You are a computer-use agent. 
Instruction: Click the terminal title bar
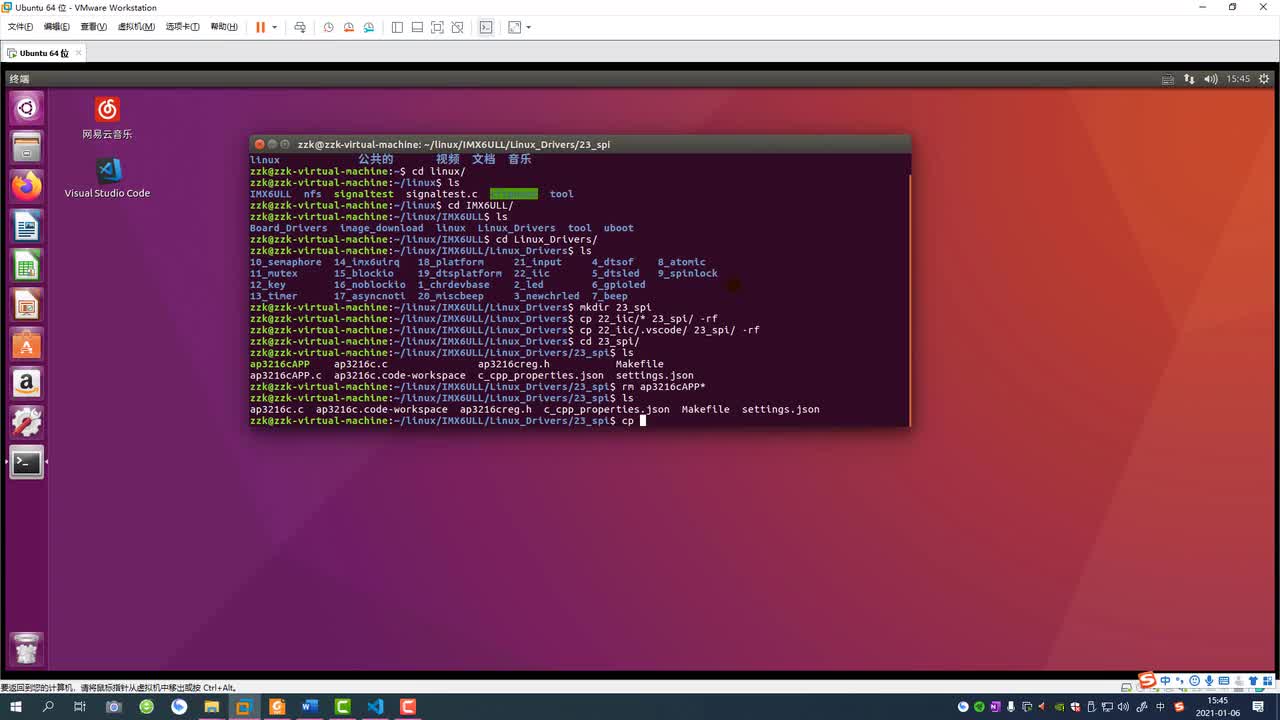coord(580,144)
